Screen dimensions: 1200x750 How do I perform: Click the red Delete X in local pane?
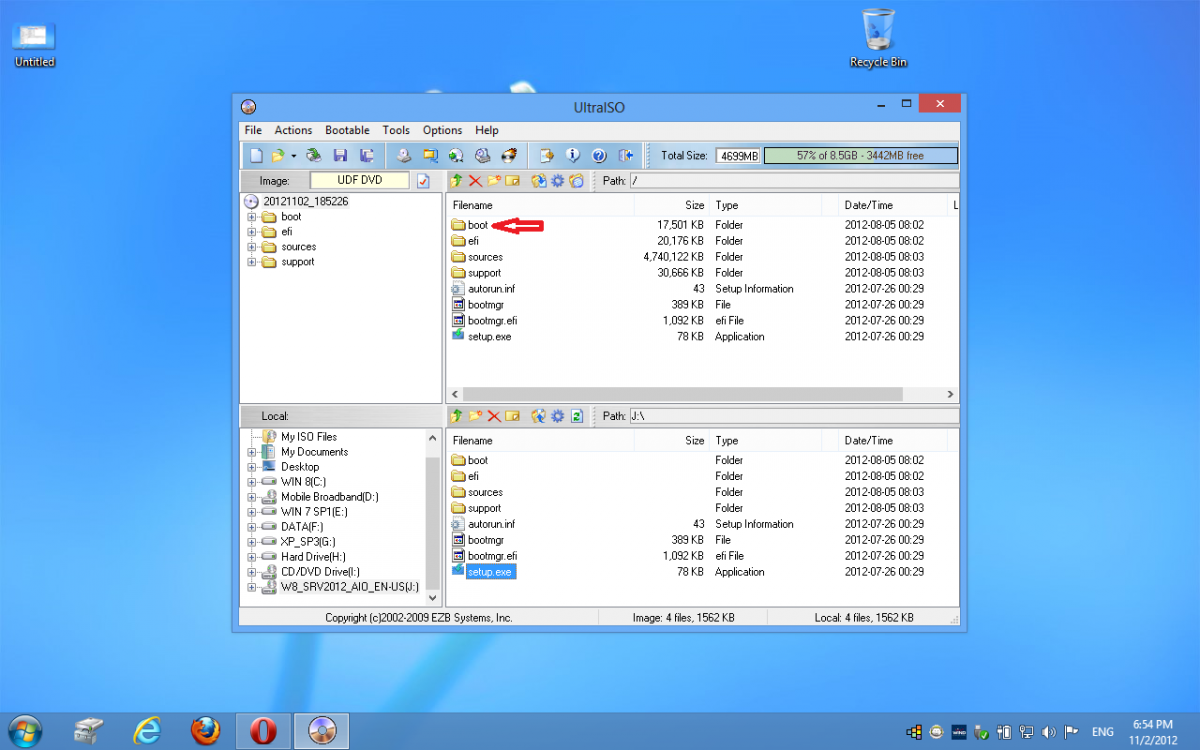(494, 416)
